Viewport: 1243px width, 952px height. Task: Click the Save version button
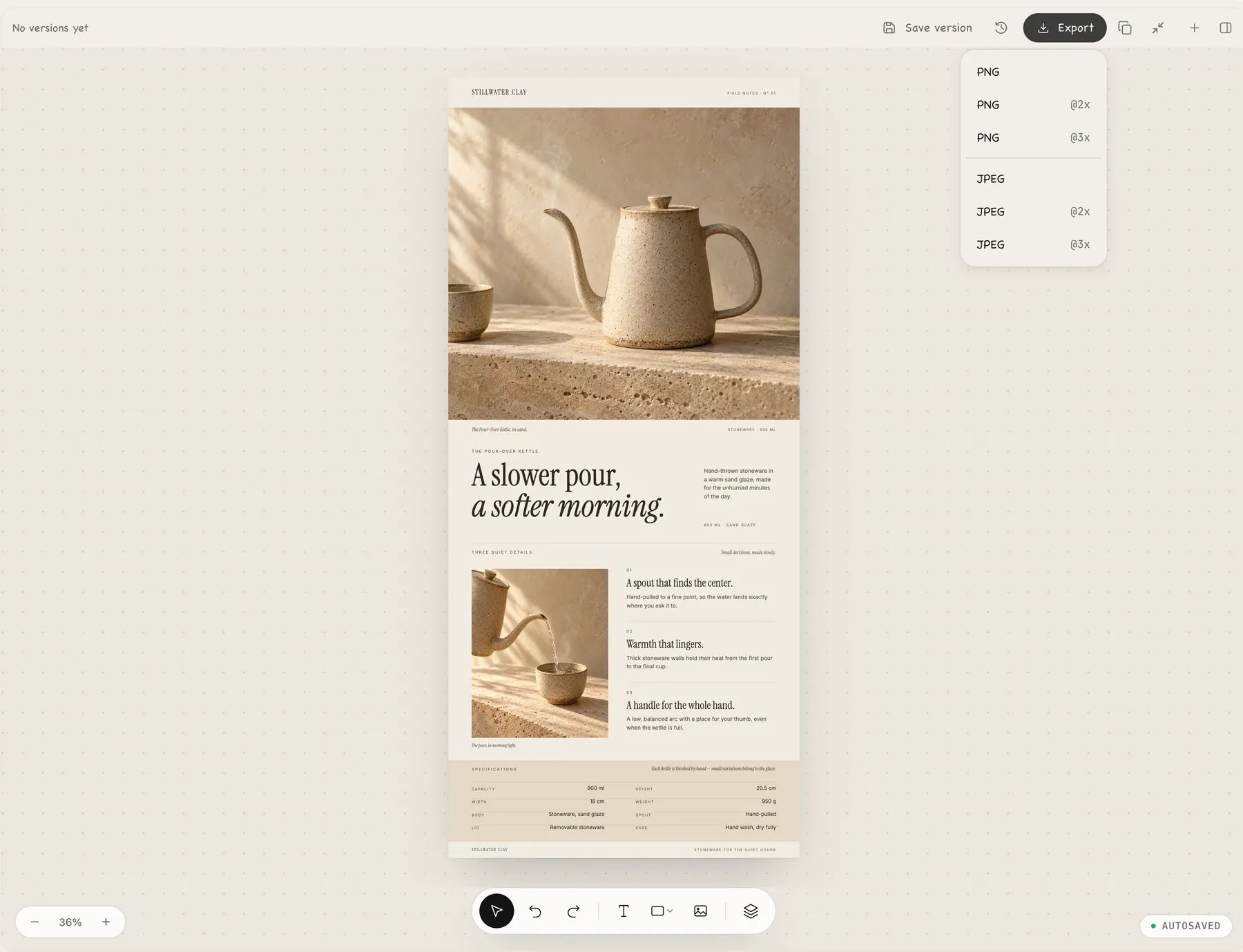point(927,28)
